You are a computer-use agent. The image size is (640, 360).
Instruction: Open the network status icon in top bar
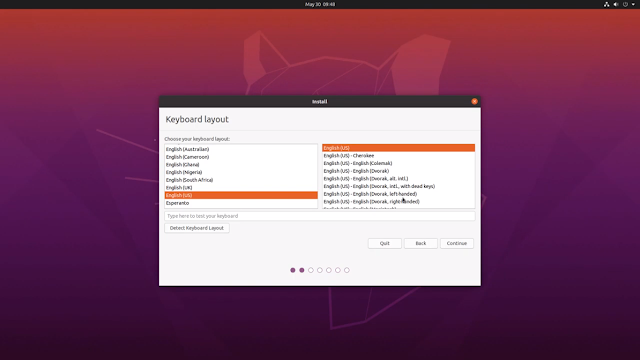click(607, 4)
